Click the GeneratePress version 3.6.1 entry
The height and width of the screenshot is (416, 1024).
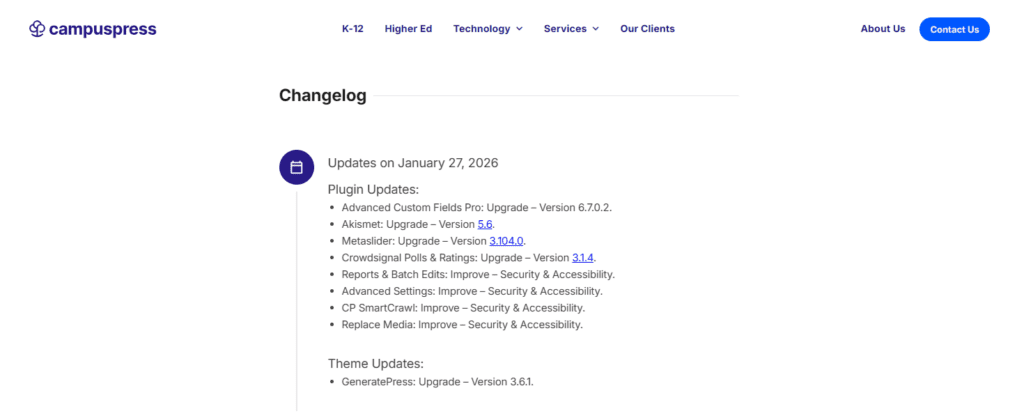(x=438, y=381)
